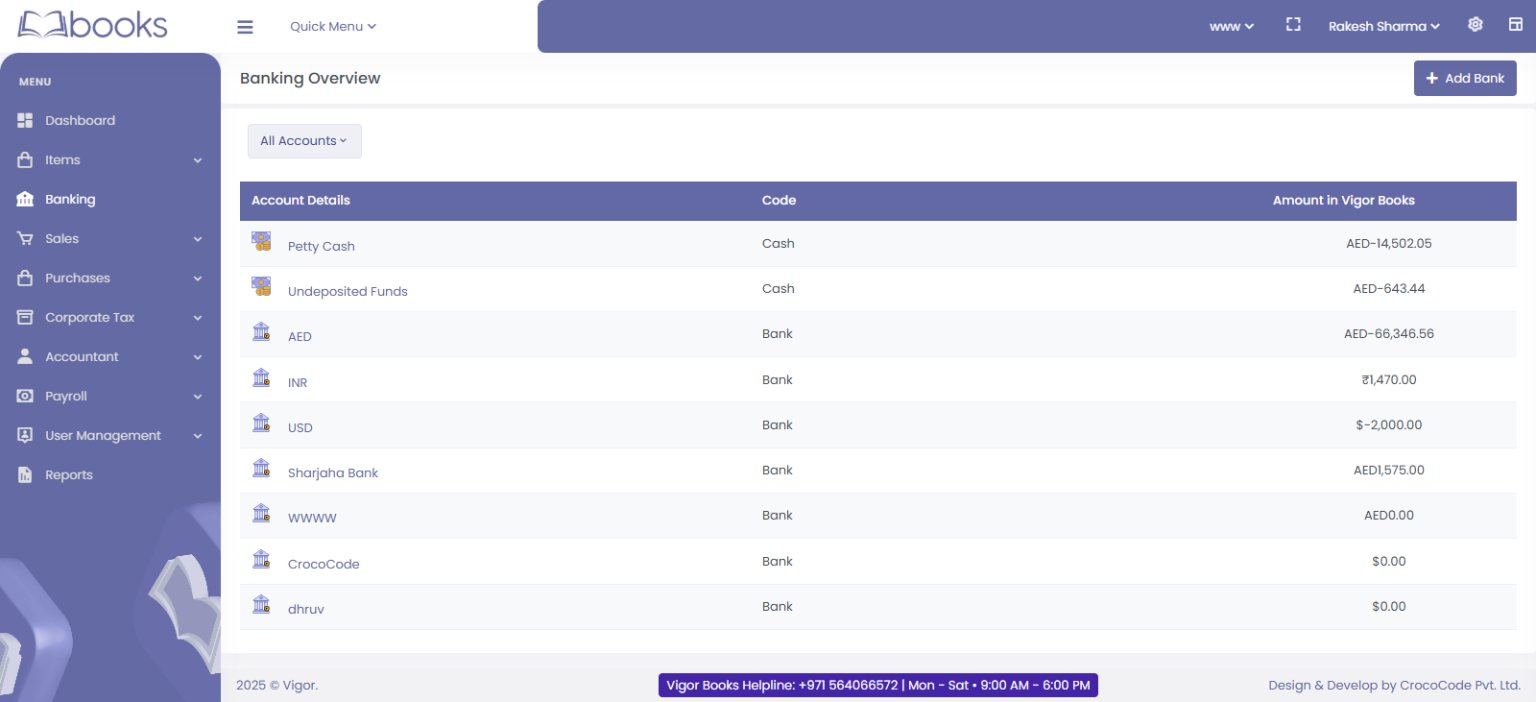Click the Payroll money icon in sidebar
Screen dimensions: 1536x702
[x=25, y=396]
